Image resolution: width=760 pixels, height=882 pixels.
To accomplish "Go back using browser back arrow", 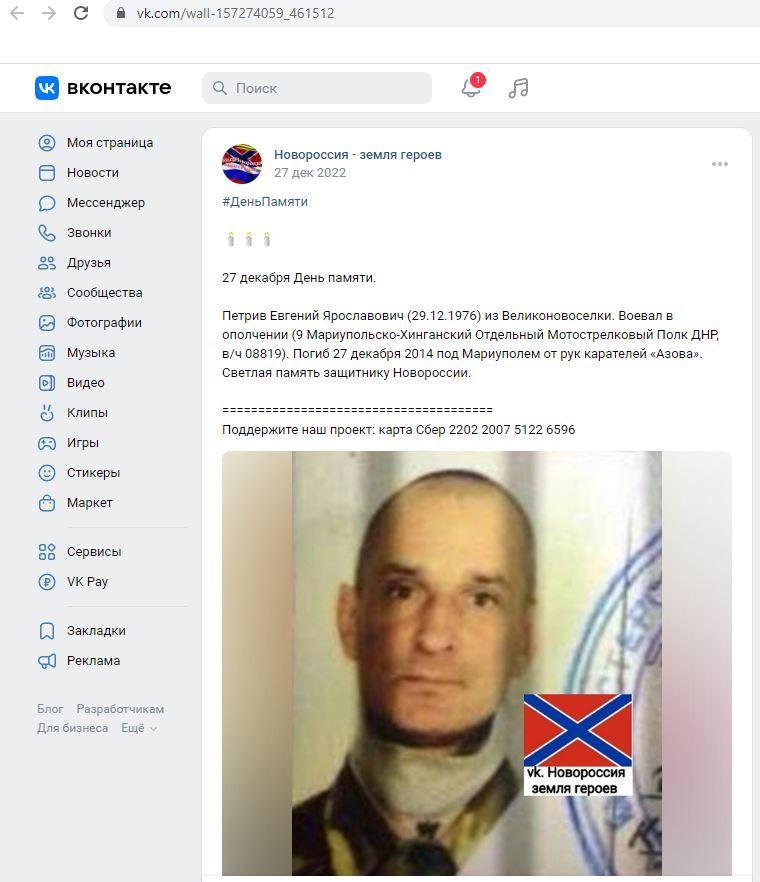I will pyautogui.click(x=17, y=13).
